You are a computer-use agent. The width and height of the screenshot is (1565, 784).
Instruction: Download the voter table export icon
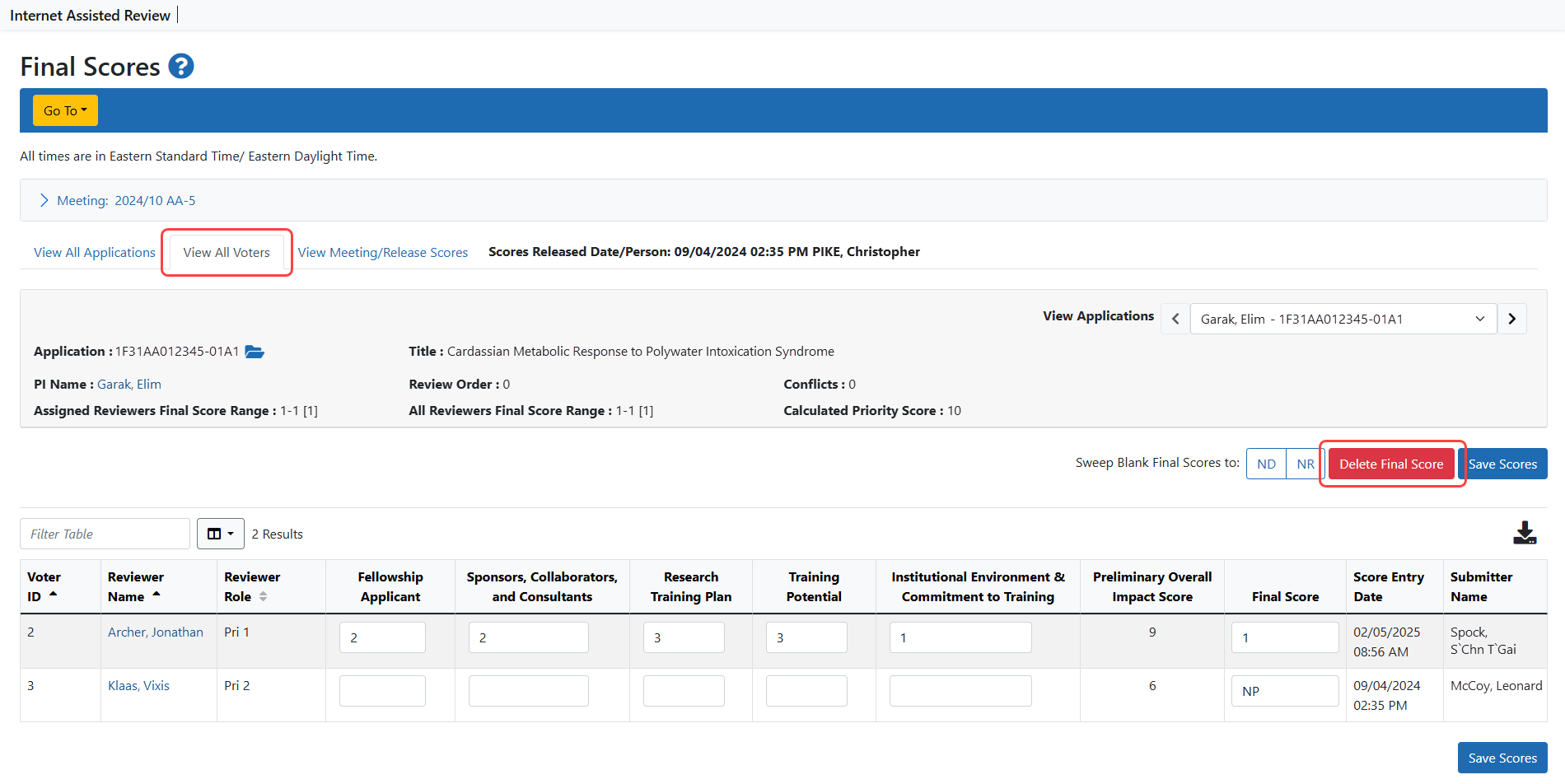1525,533
